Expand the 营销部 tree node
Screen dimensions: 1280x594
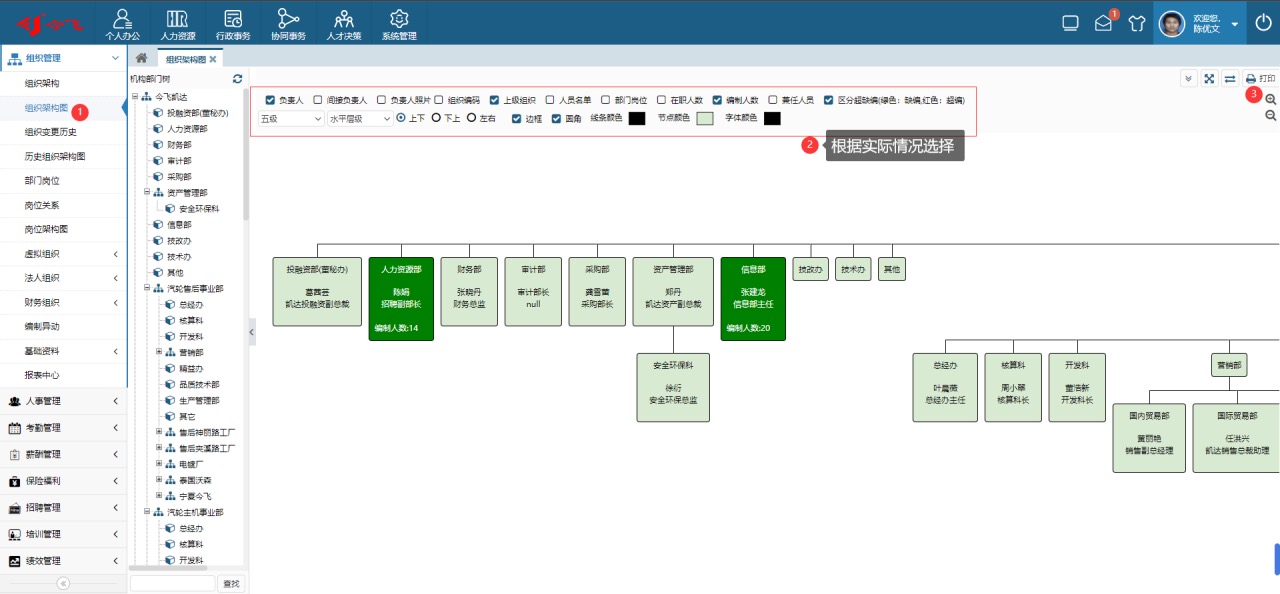(x=158, y=352)
